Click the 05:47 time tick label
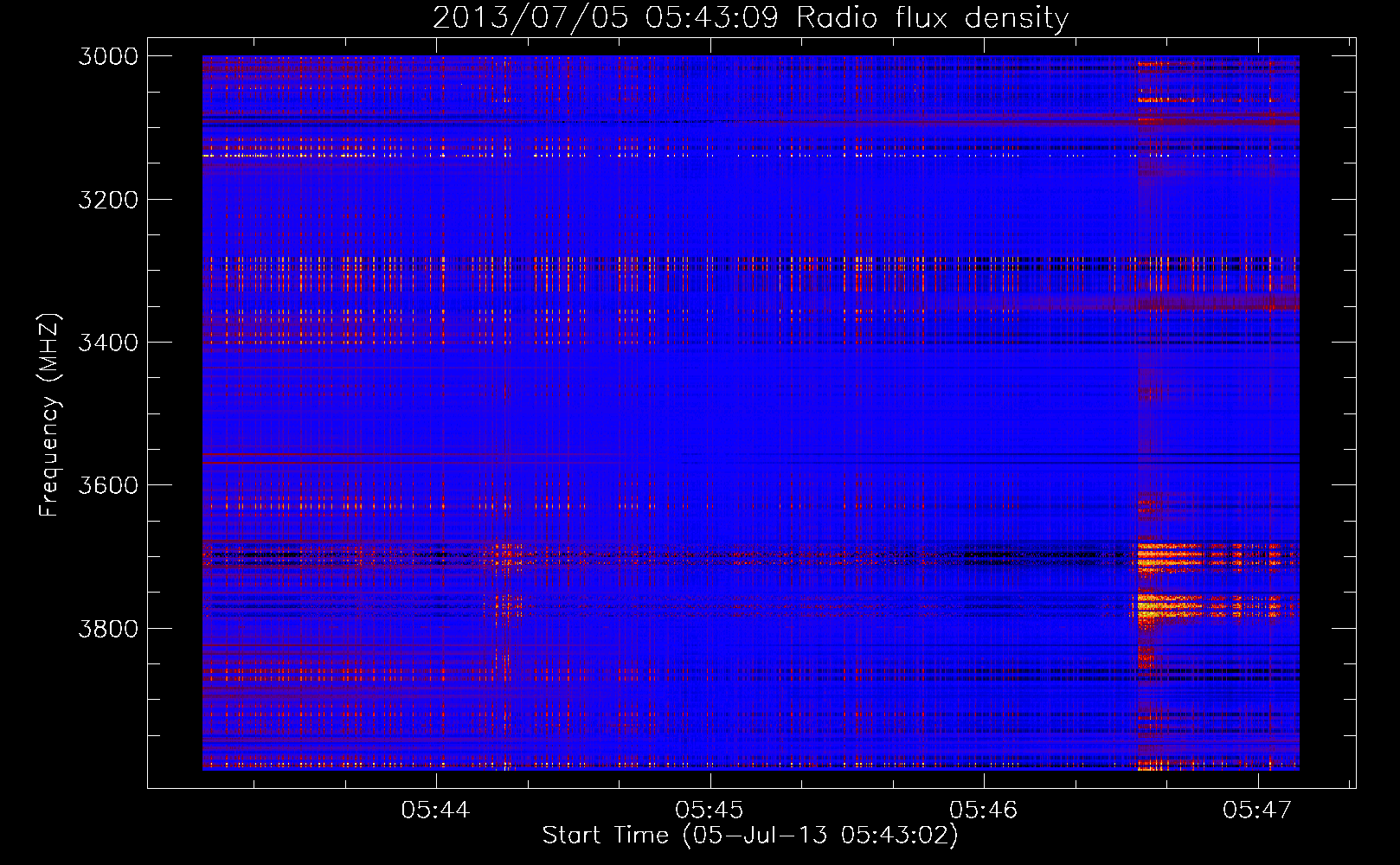Screen dimensions: 1400x865 (1257, 810)
